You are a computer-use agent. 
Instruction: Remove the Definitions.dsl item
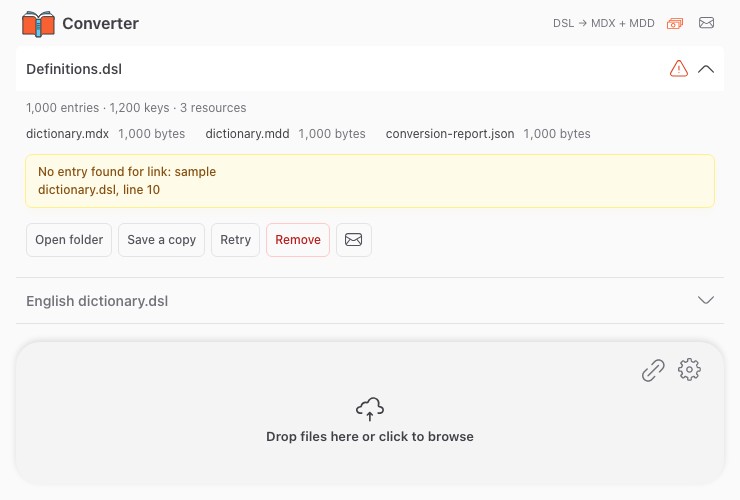pos(298,240)
